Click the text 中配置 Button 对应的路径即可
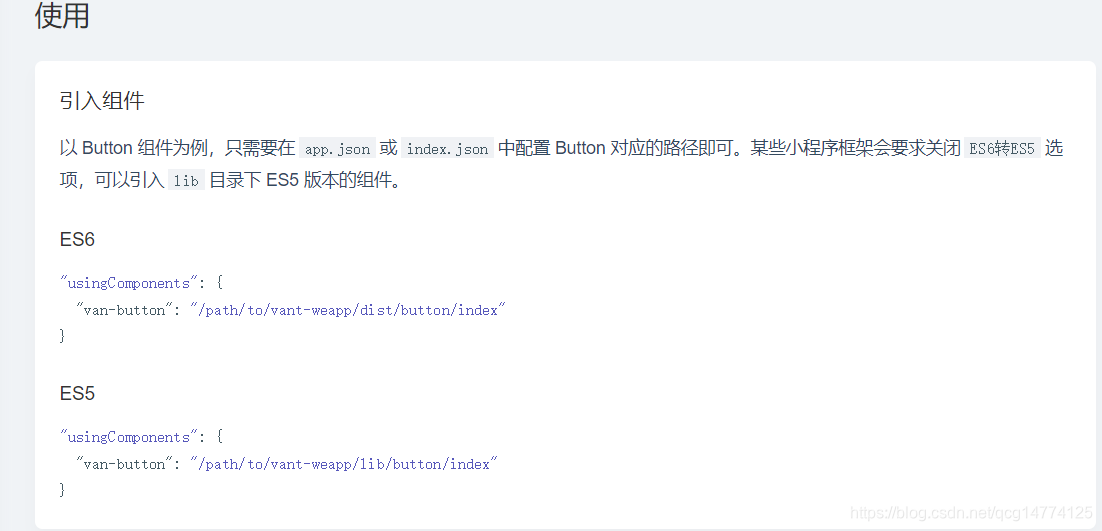Viewport: 1102px width, 531px height. [615, 149]
